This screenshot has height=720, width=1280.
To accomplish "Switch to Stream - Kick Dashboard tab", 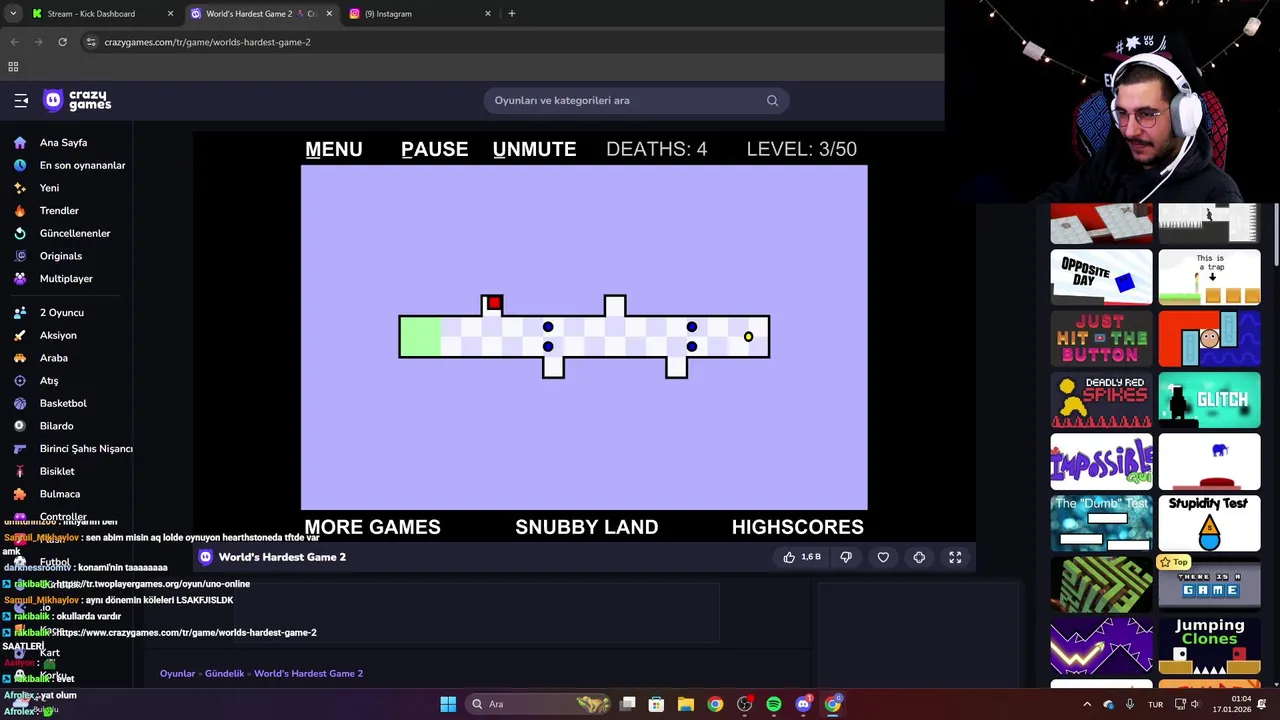I will (x=101, y=14).
